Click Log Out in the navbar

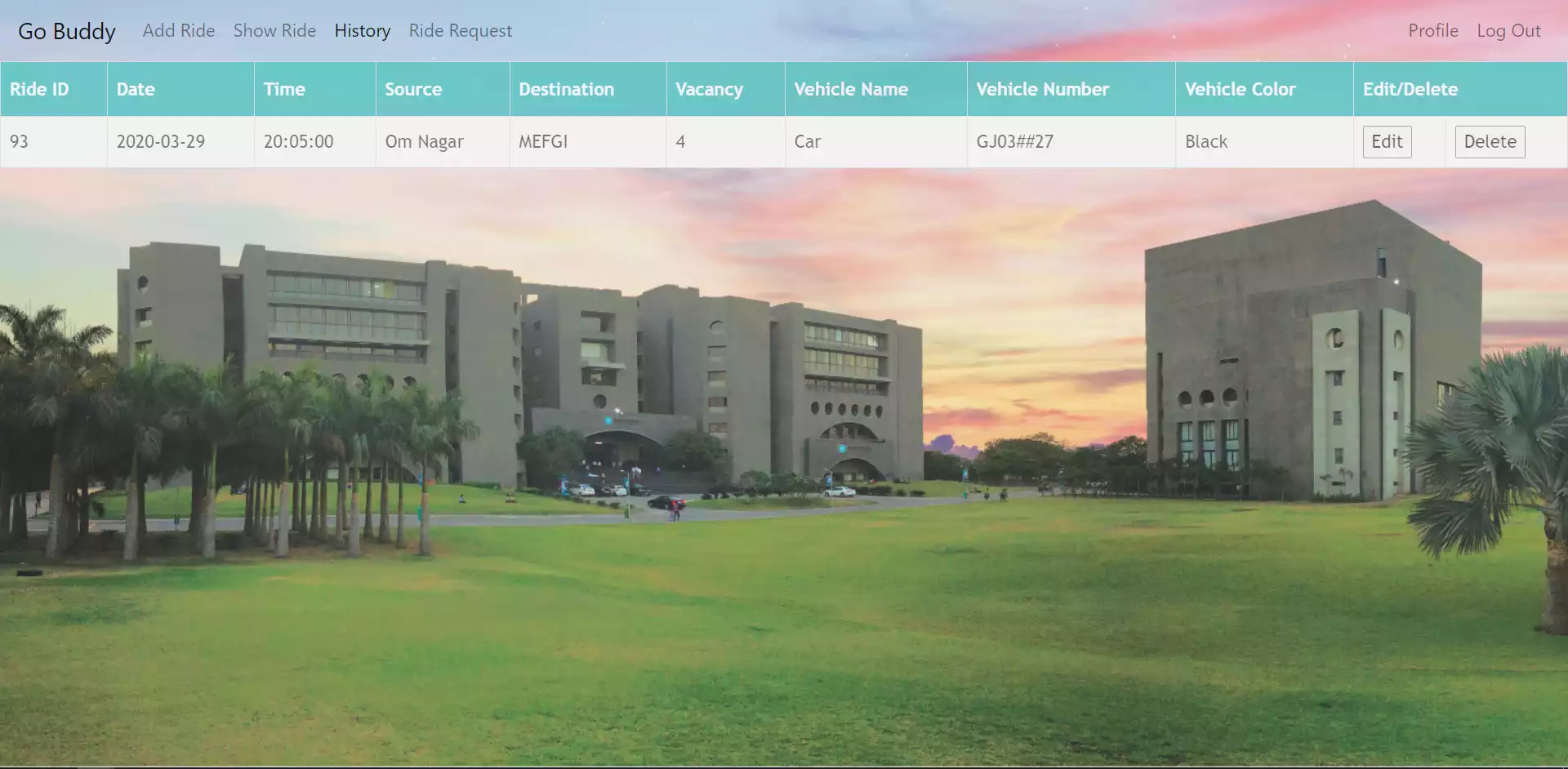click(x=1508, y=31)
